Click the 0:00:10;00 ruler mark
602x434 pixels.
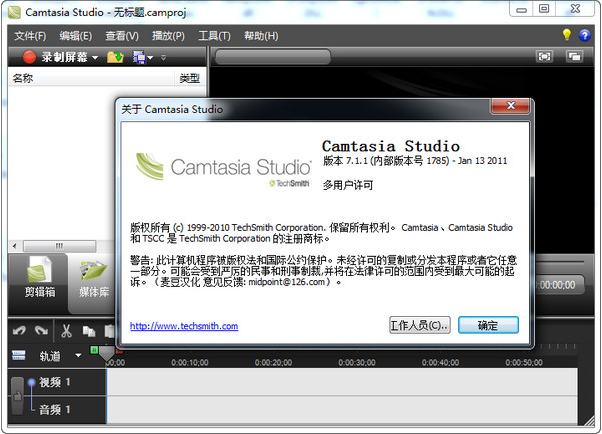(x=190, y=363)
